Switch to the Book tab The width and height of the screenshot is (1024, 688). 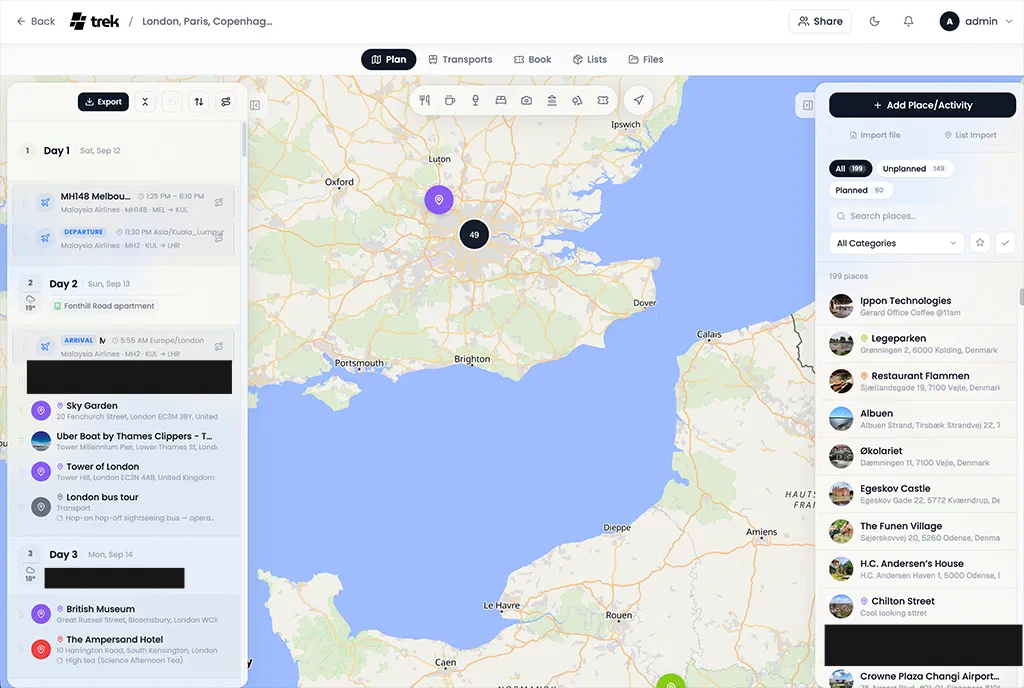click(532, 59)
